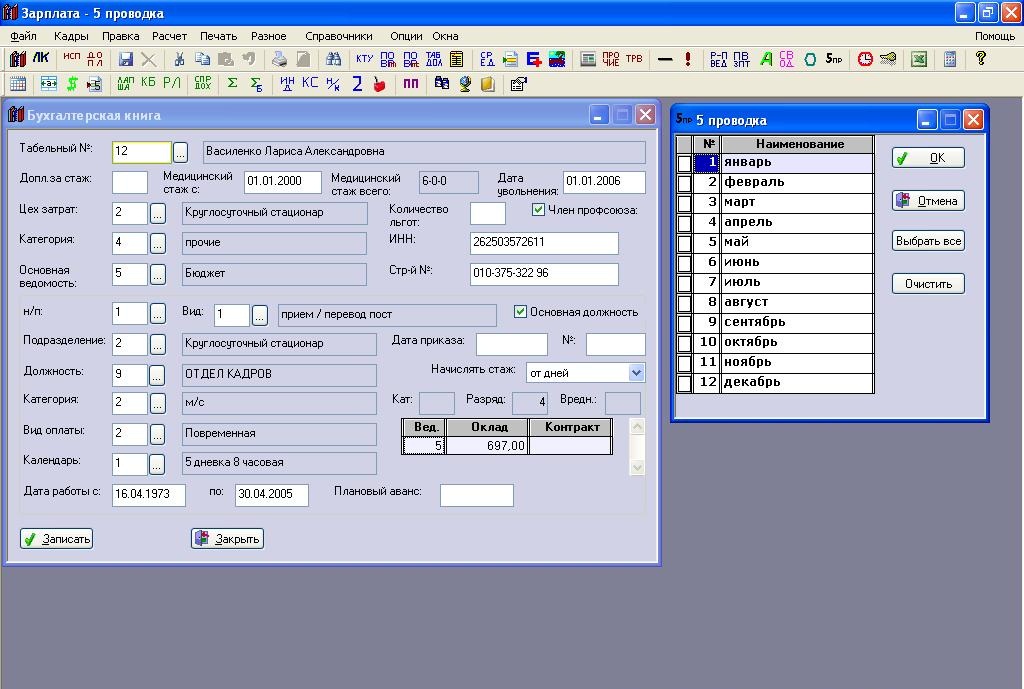
Task: Expand the Начислять стаж dropdown
Action: 637,372
